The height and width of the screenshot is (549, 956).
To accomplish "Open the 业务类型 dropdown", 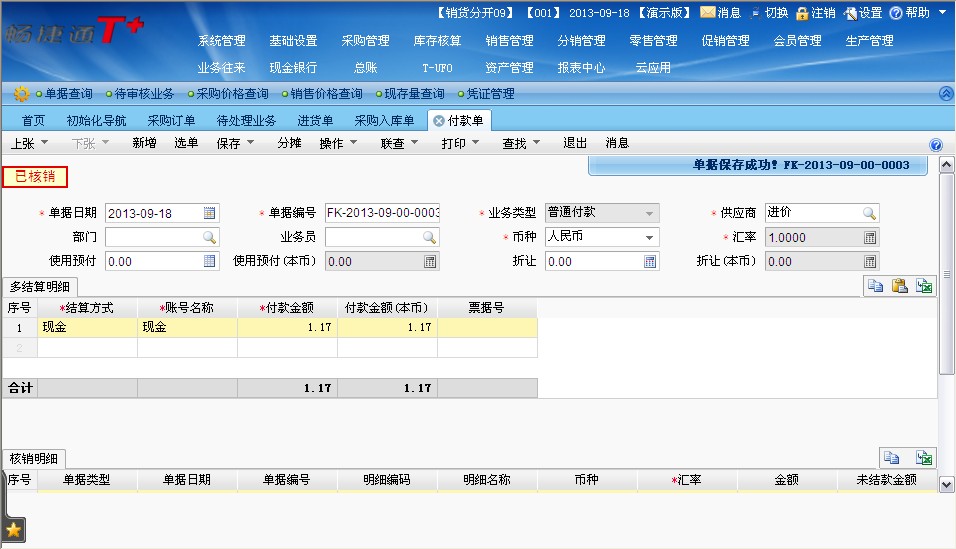I will point(649,214).
